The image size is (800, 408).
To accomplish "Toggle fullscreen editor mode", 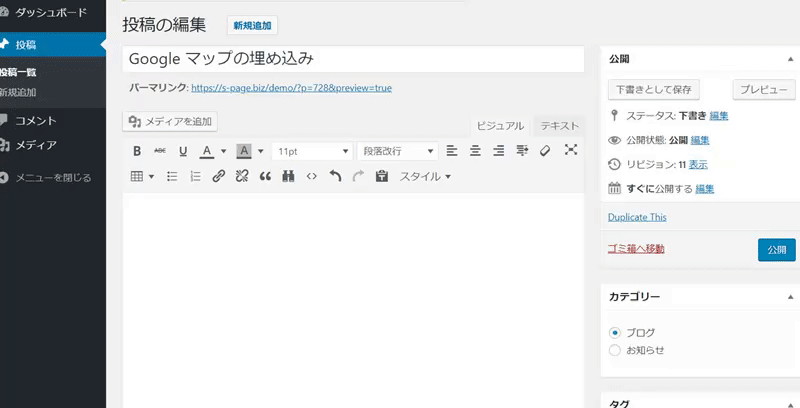I will pos(571,149).
